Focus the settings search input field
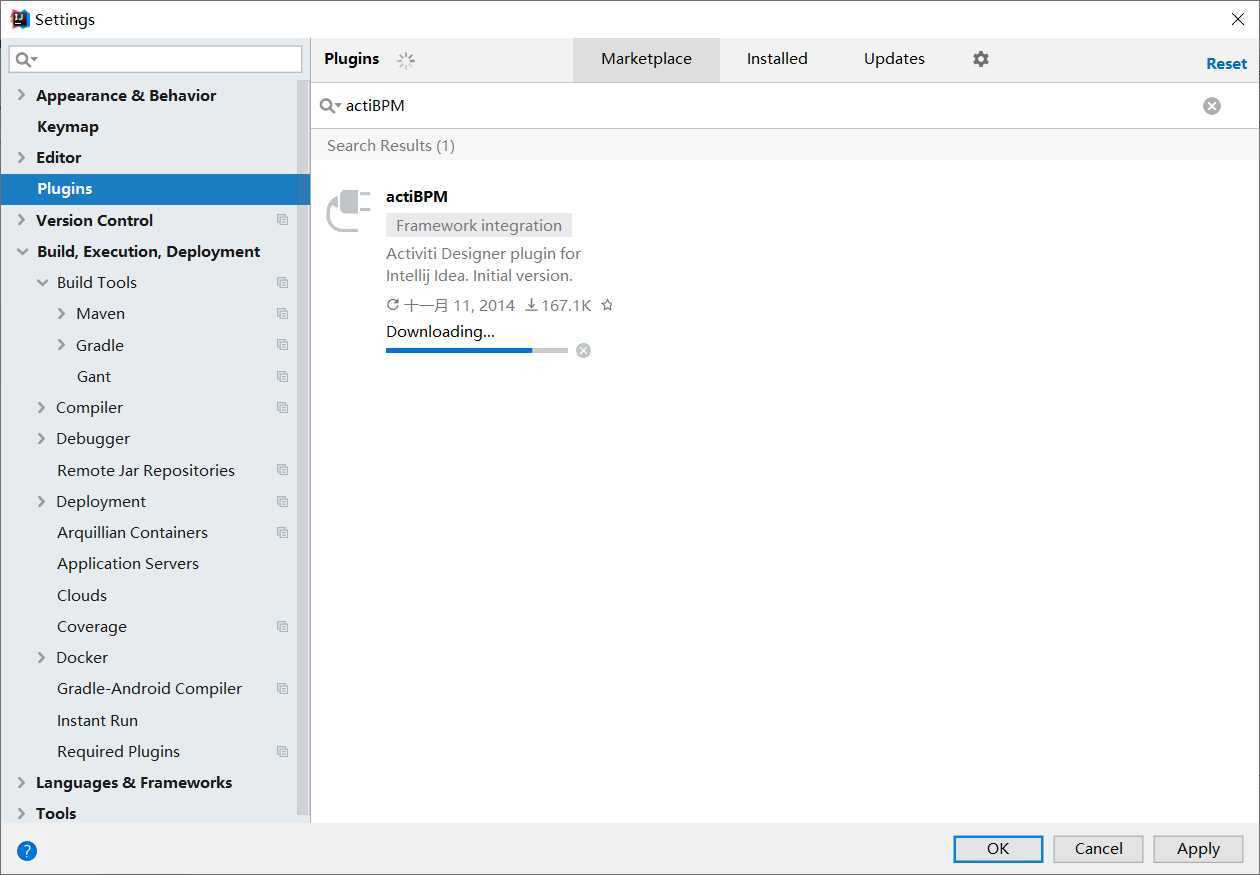1260x875 pixels. click(165, 60)
